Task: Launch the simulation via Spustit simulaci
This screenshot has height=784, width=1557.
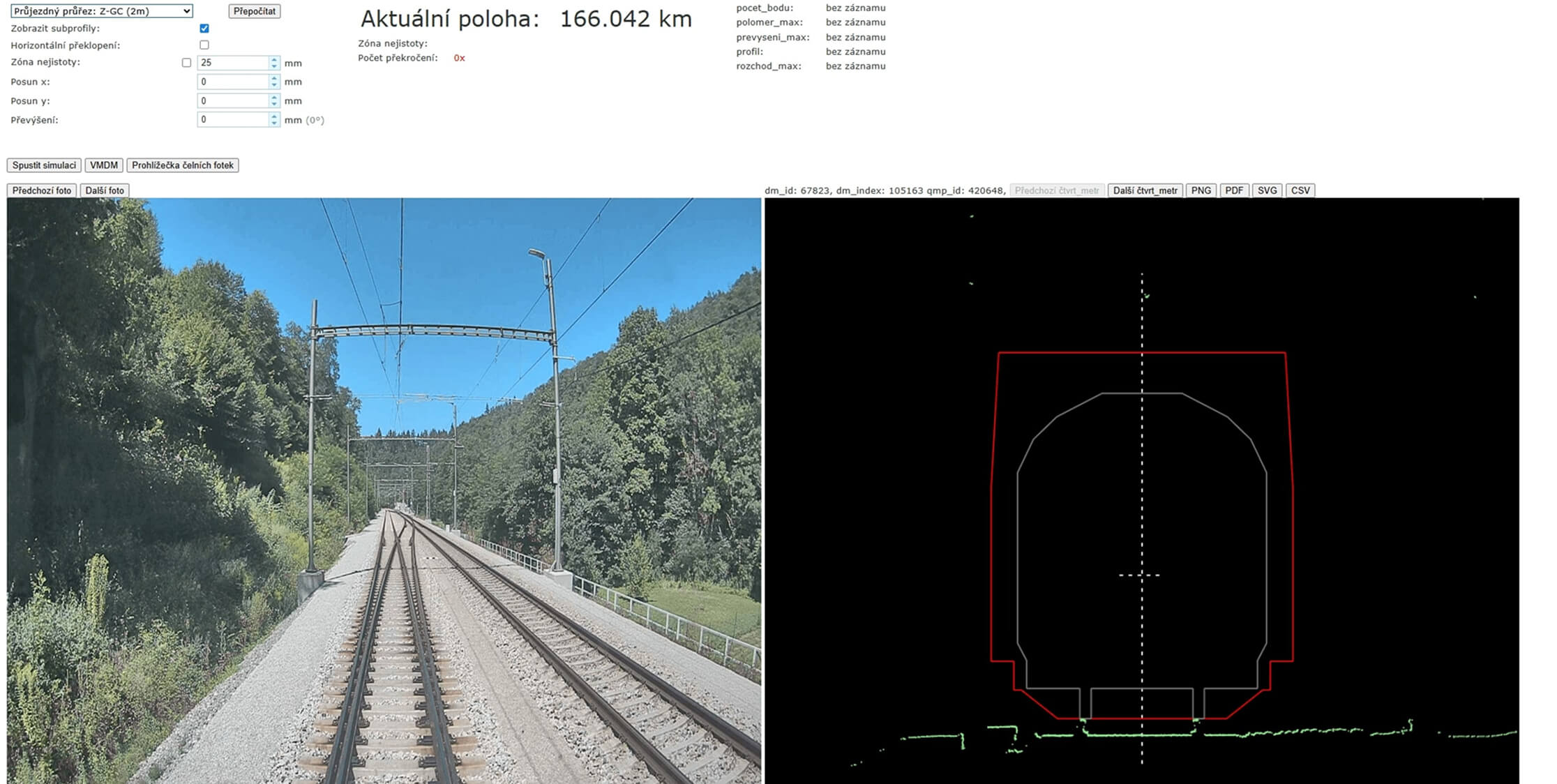Action: click(44, 165)
